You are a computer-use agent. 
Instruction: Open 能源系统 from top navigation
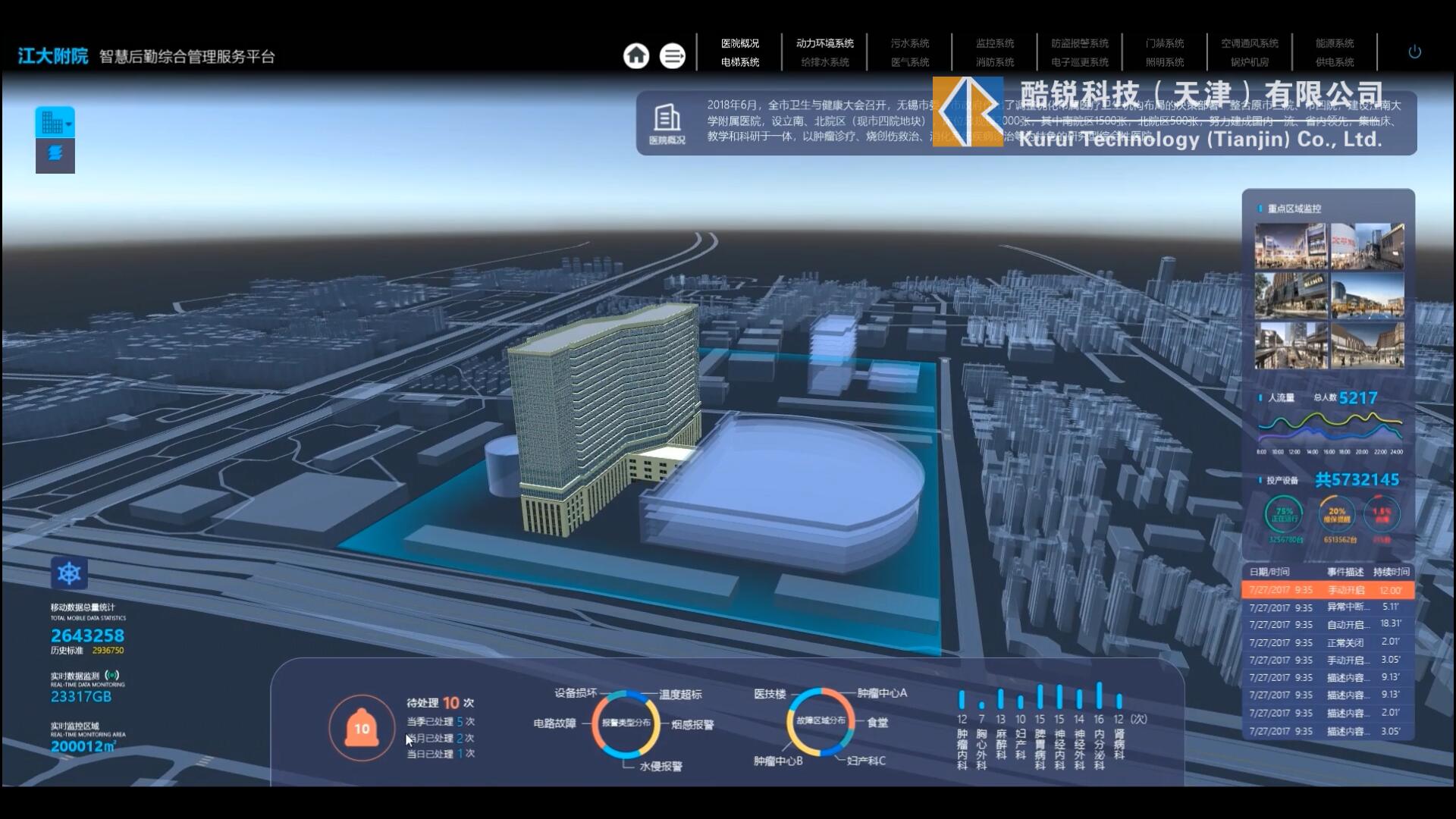(x=1334, y=43)
